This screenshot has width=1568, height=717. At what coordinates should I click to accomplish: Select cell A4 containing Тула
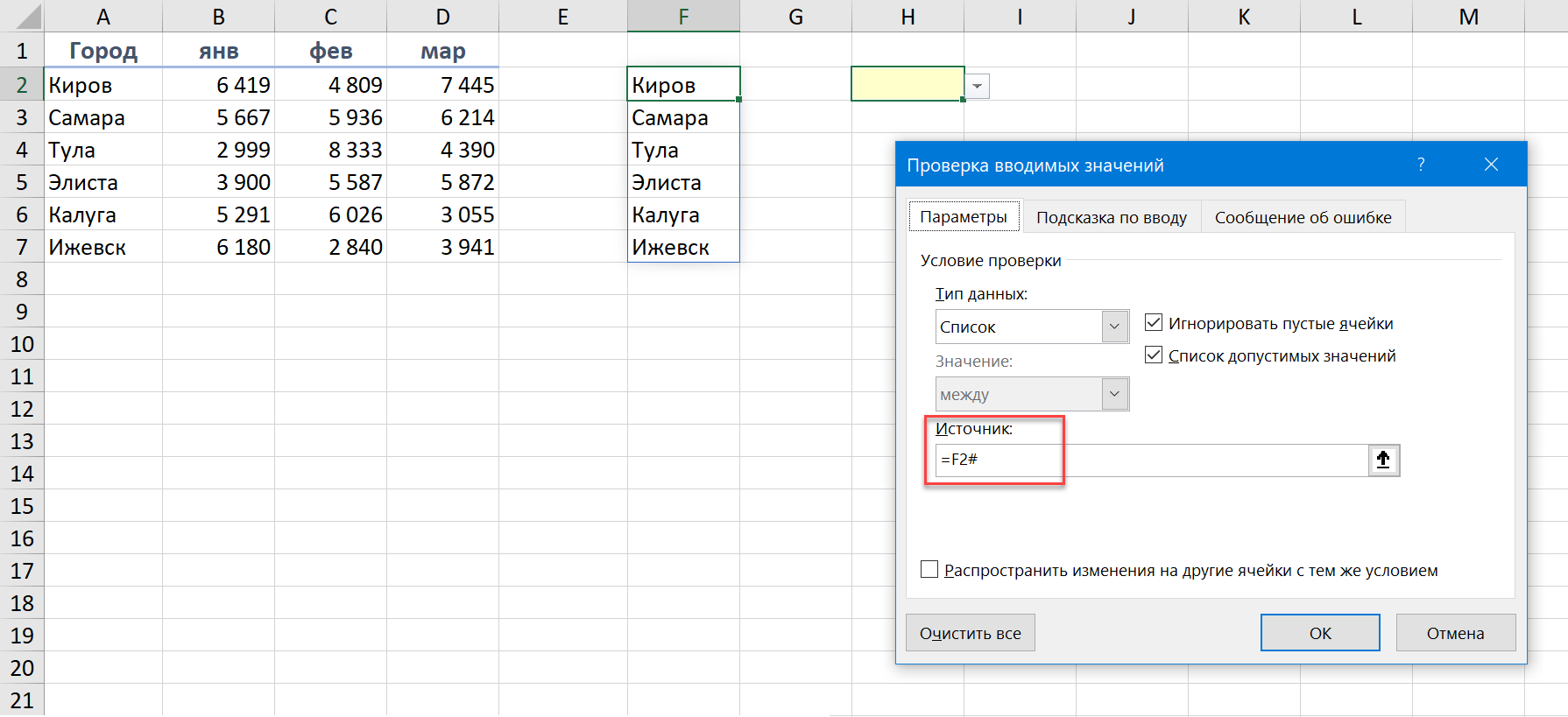click(x=103, y=150)
